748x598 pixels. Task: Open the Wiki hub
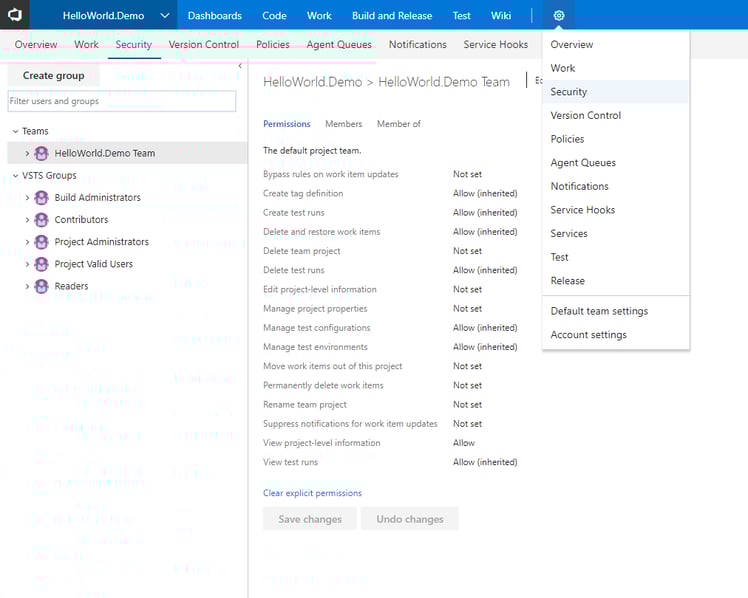(501, 15)
